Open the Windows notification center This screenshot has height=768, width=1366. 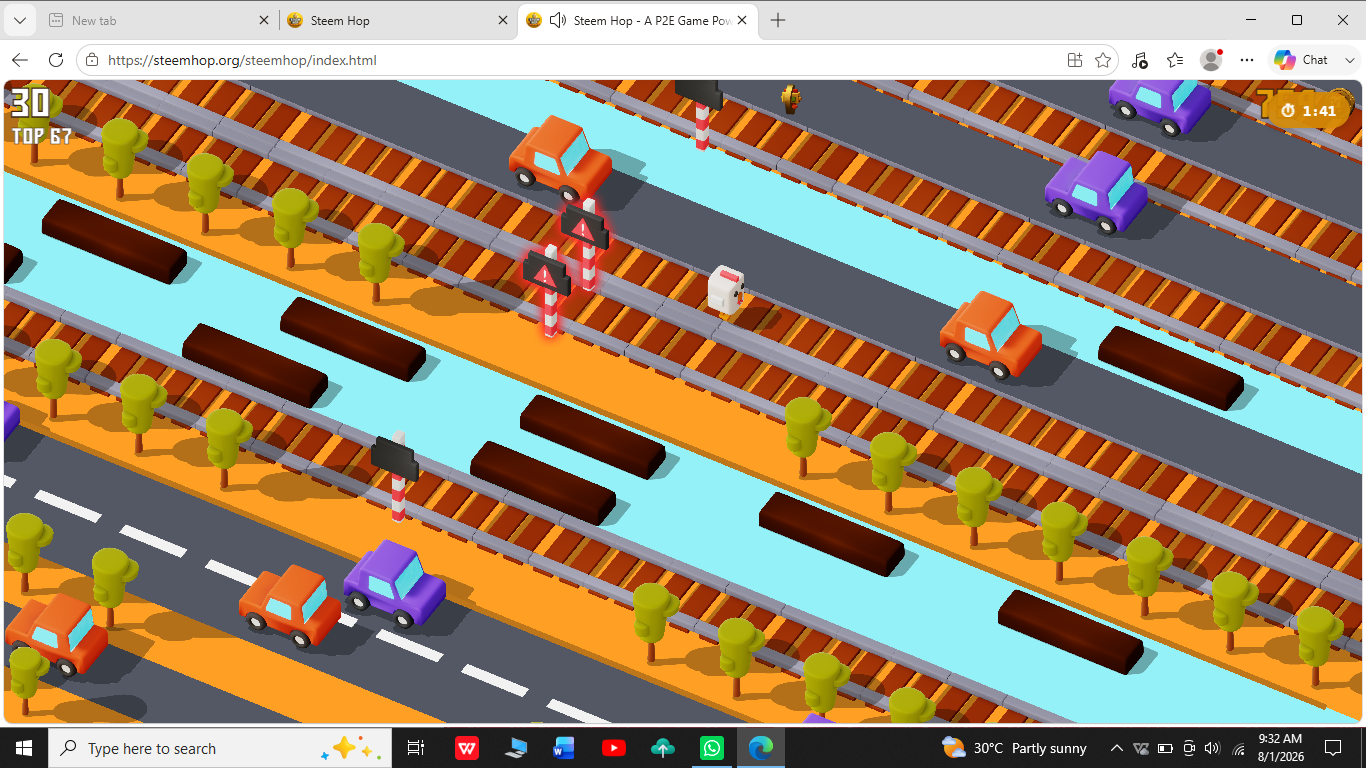1333,748
